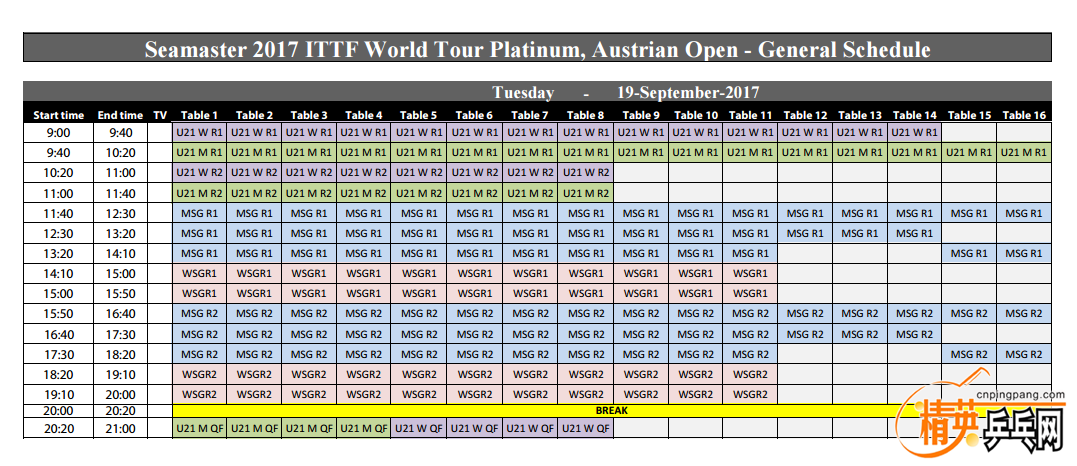Click the 21:00 end time cell

(x=120, y=428)
